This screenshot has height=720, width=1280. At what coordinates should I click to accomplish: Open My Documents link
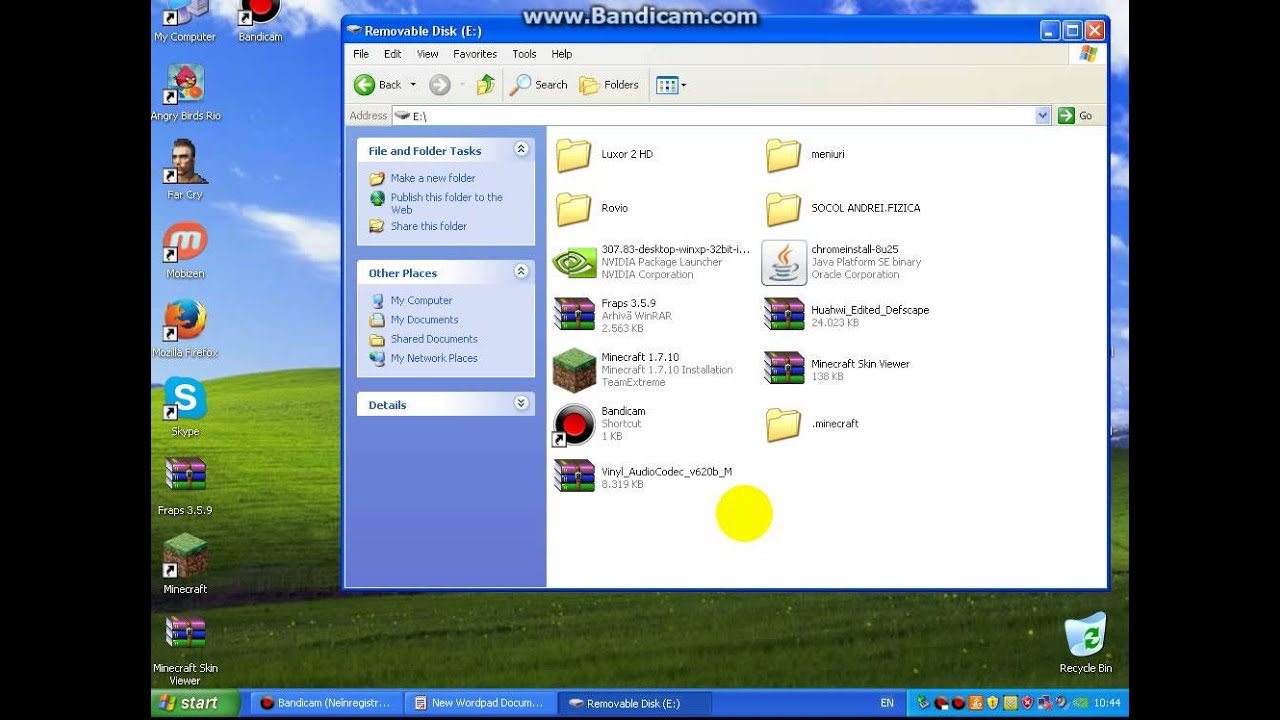pos(424,320)
